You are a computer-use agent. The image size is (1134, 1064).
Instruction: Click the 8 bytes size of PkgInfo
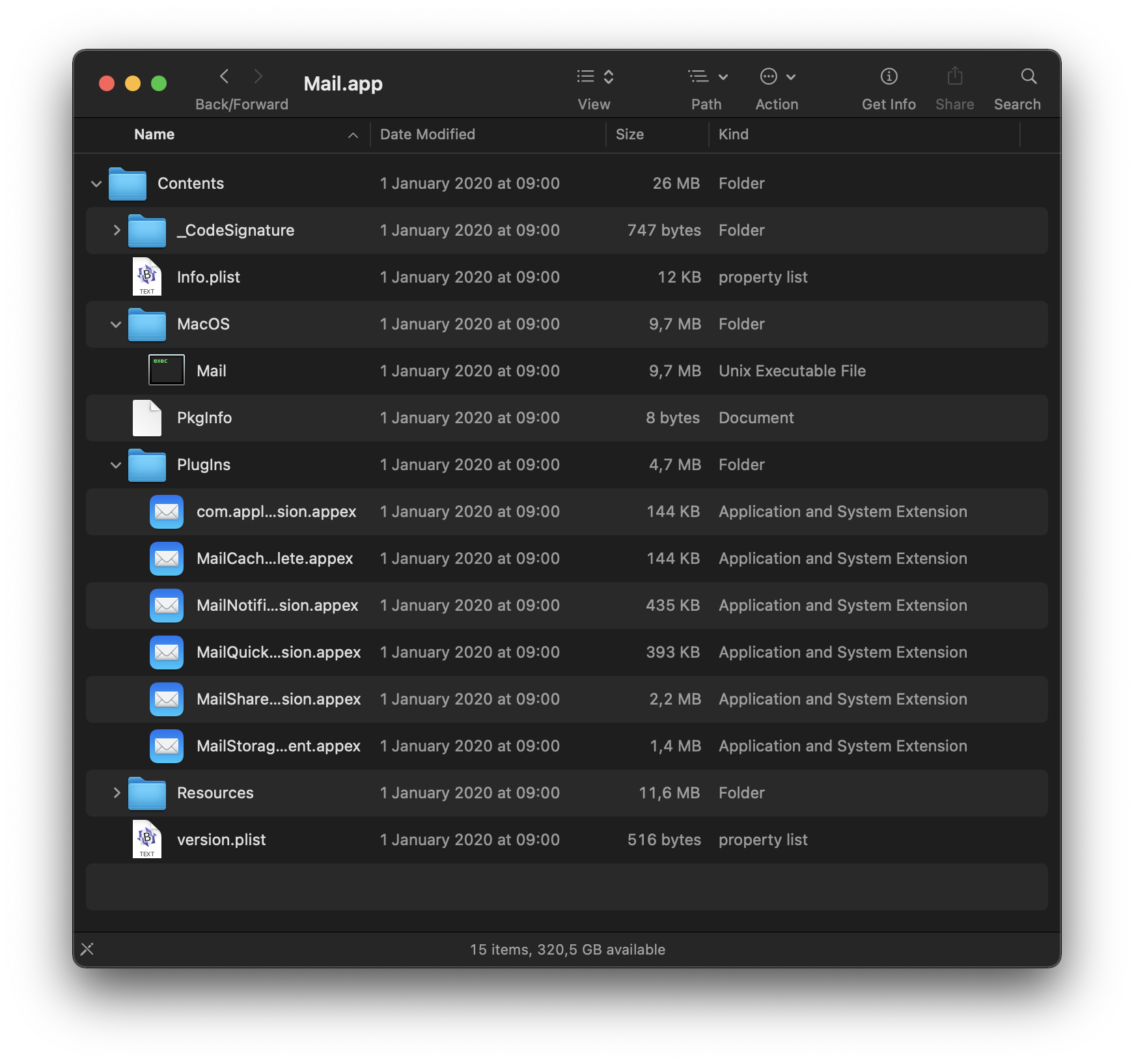[x=673, y=418]
